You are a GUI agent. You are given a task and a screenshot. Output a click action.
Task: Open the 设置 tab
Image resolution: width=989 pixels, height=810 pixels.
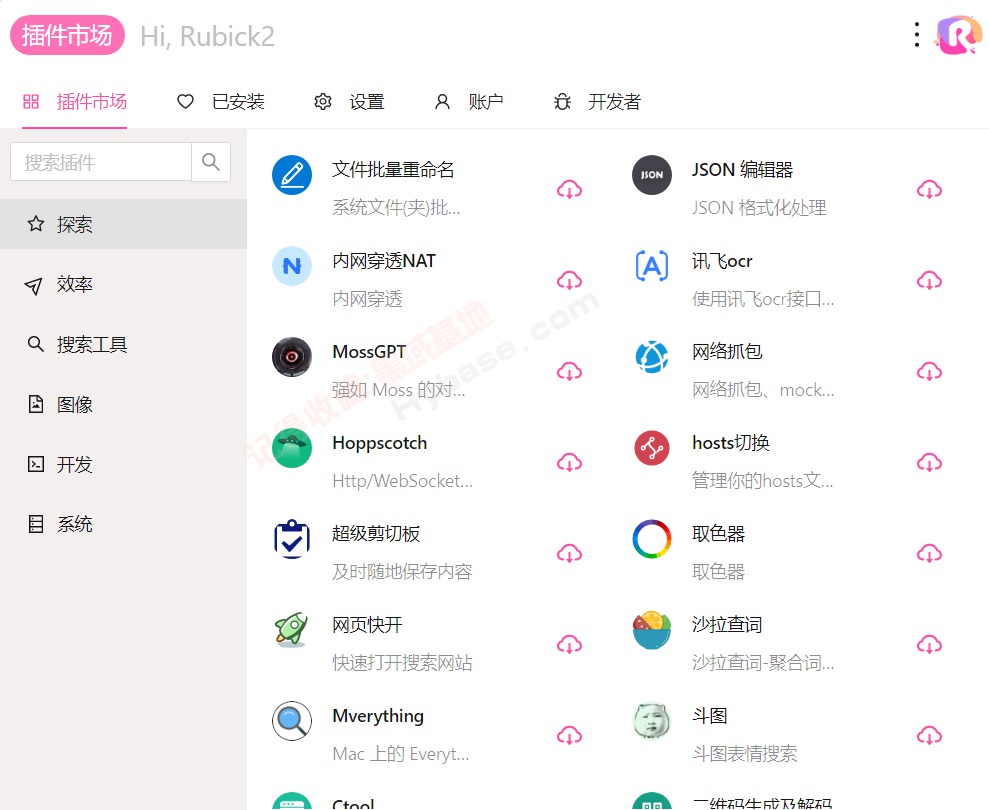(349, 102)
